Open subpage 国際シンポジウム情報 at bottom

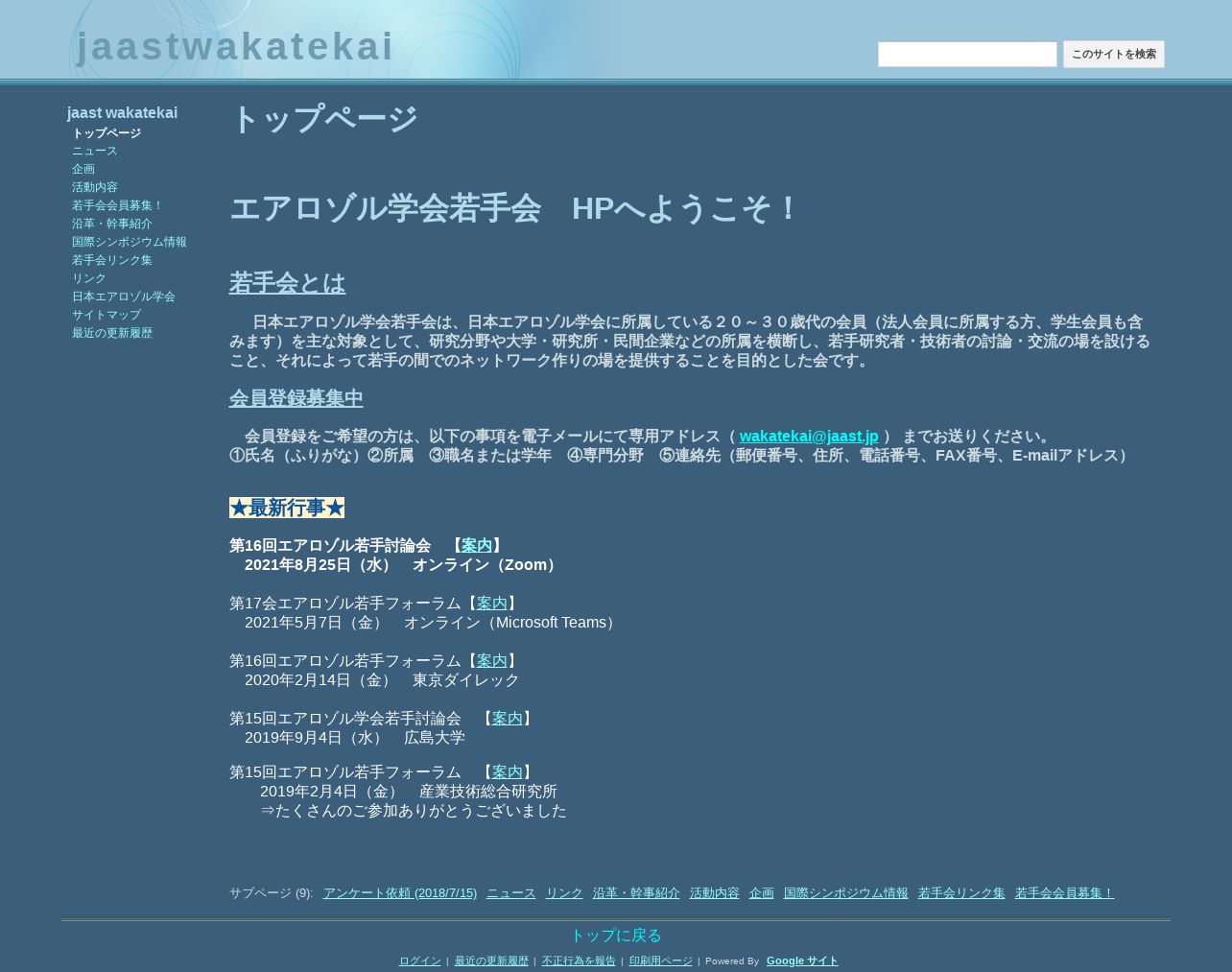[x=846, y=893]
